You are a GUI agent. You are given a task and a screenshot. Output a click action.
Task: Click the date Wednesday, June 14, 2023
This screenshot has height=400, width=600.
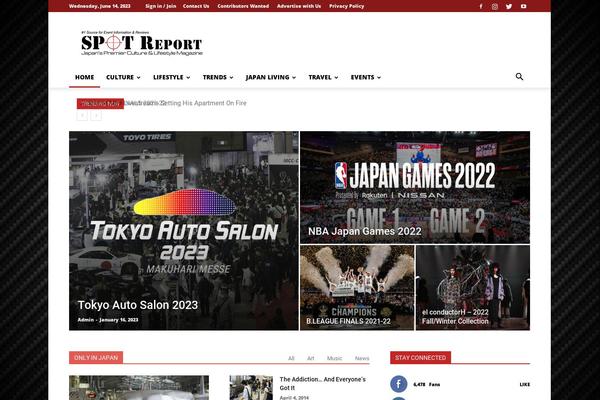(x=99, y=6)
